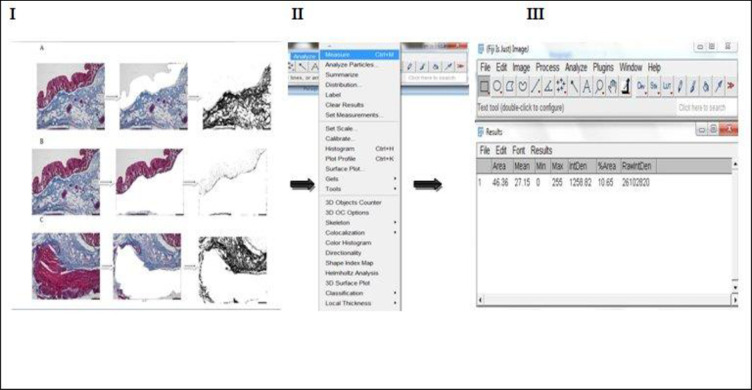752x390 pixels.
Task: Choose Set Scale menu entry
Action: coord(360,129)
